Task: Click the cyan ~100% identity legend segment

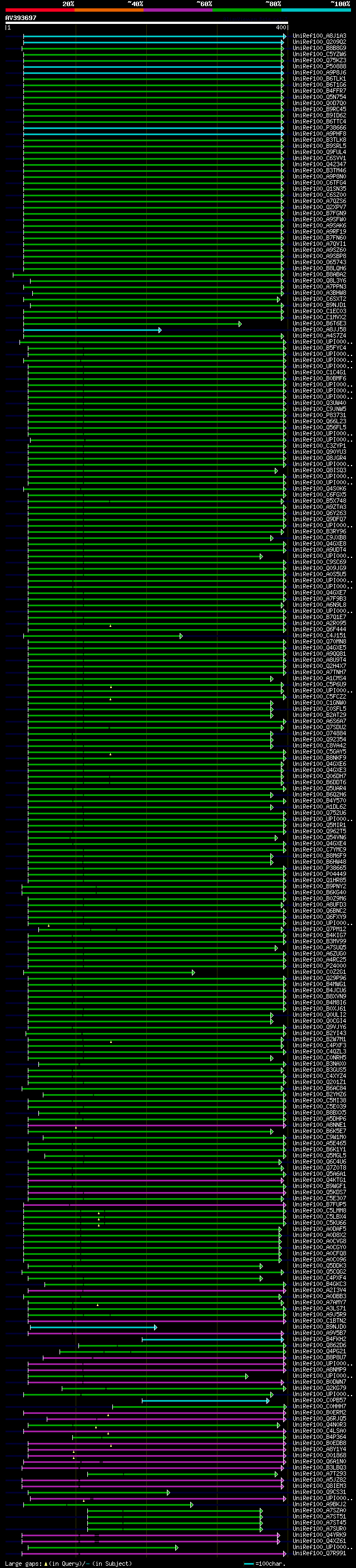Action: [316, 10]
